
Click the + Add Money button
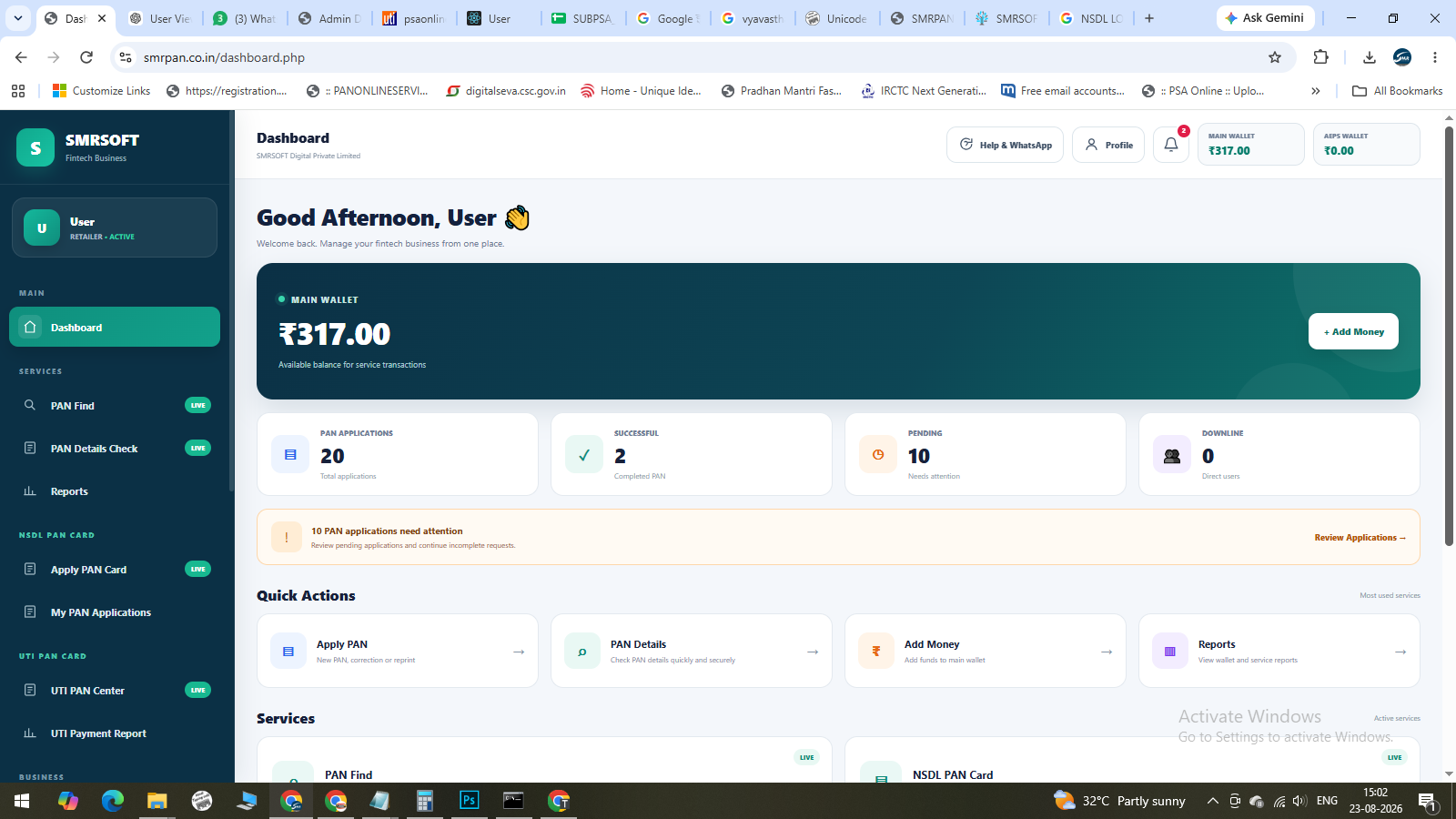tap(1353, 331)
